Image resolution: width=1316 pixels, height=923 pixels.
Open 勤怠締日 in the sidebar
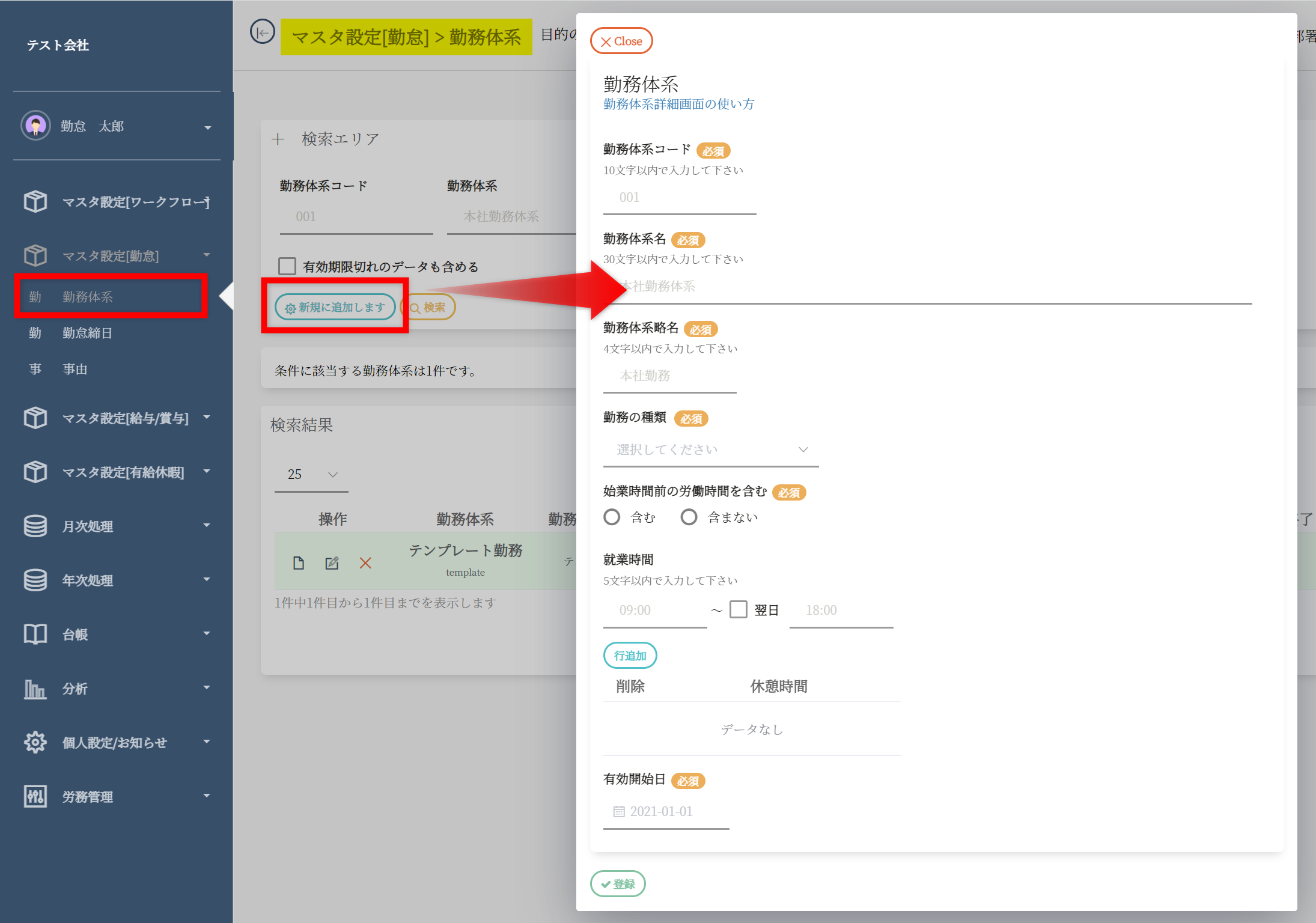point(88,333)
